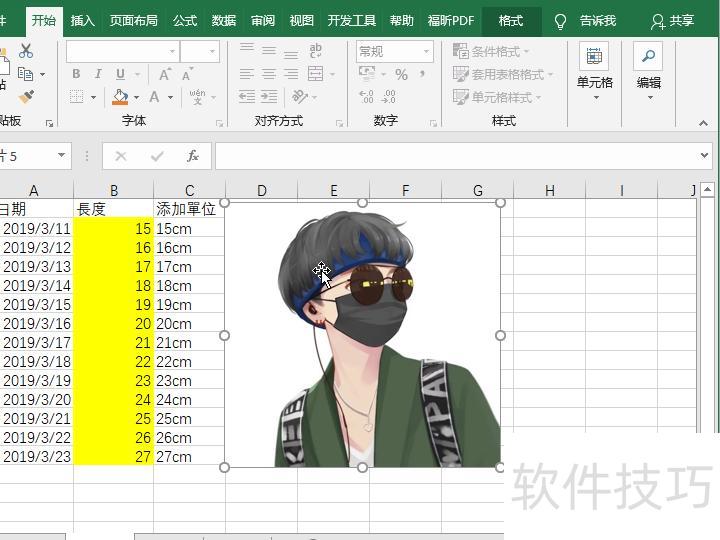The image size is (720, 540).
Task: Switch to the 页面布局 tab
Action: [134, 21]
